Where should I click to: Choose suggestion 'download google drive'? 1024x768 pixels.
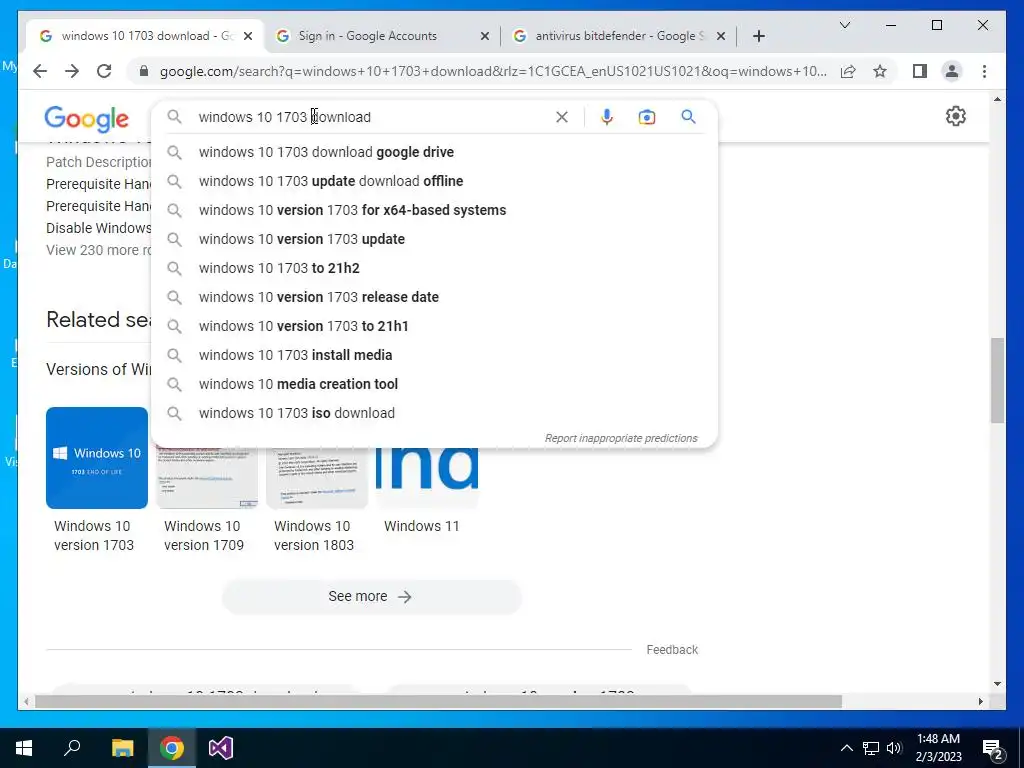[x=434, y=152]
